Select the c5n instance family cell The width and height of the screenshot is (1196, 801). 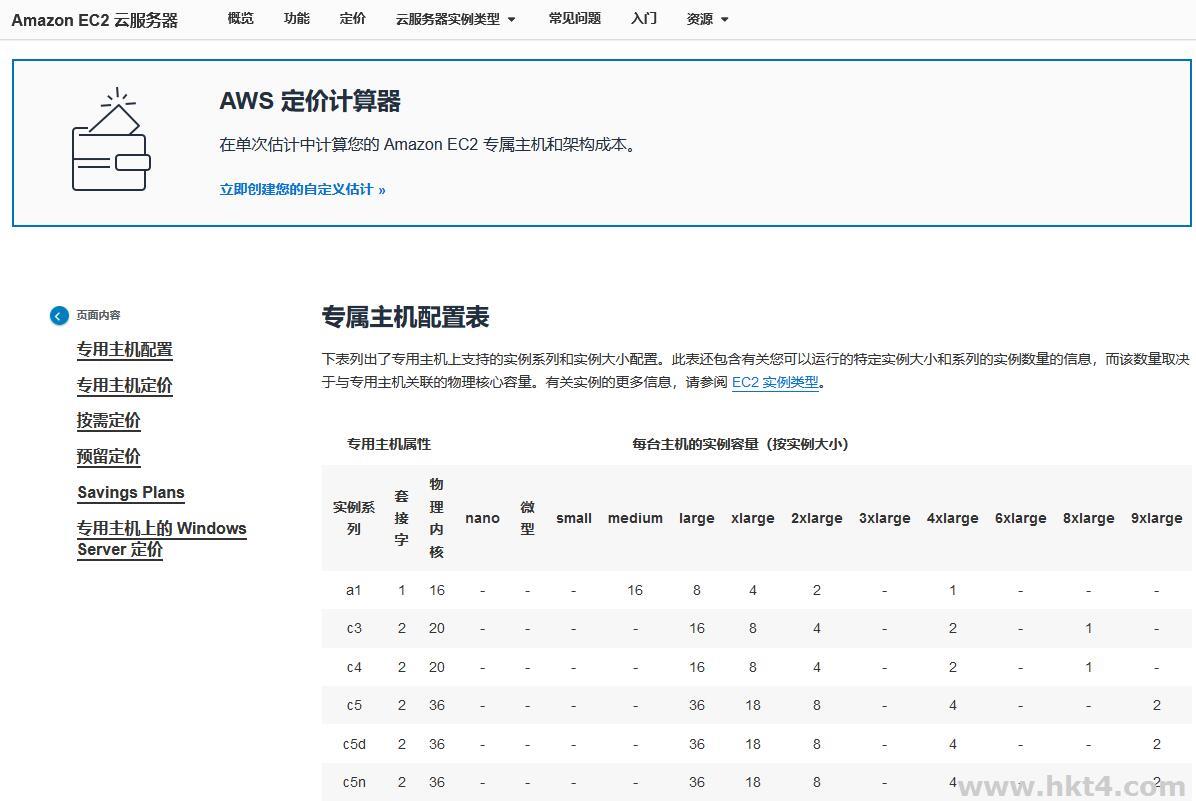click(x=354, y=782)
